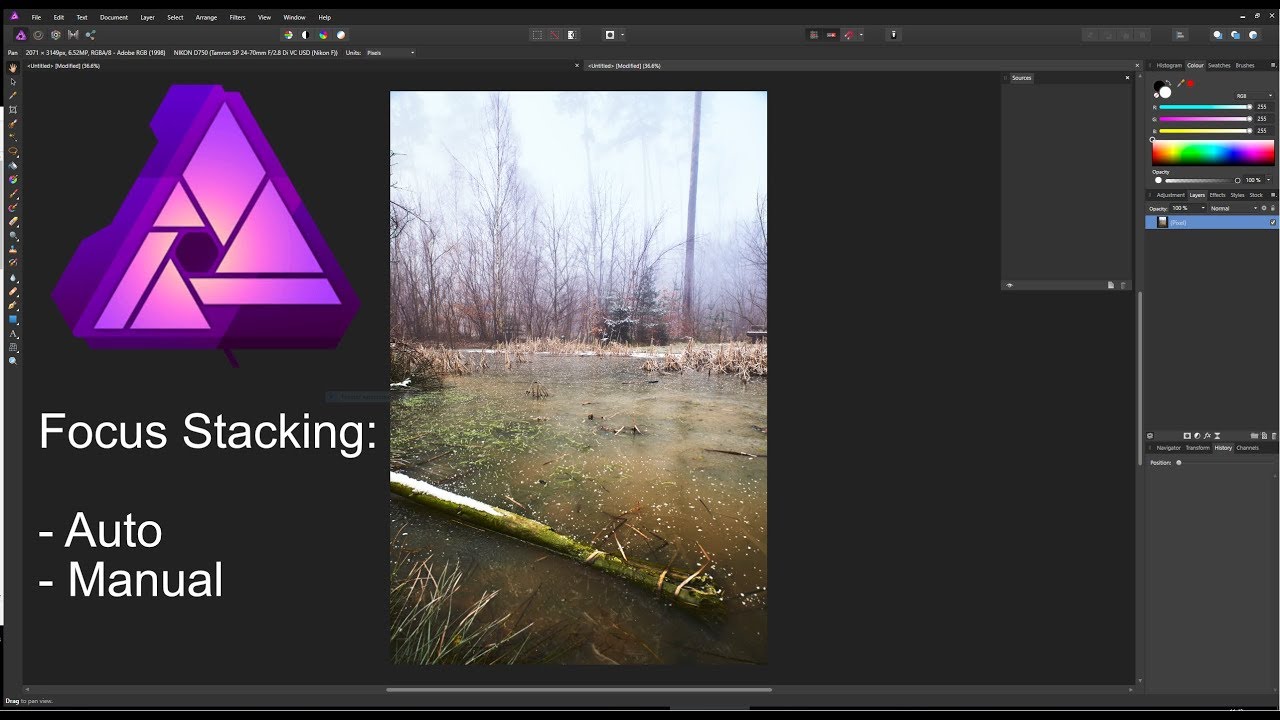Open the Filters menu
The image size is (1280, 720).
pyautogui.click(x=237, y=17)
